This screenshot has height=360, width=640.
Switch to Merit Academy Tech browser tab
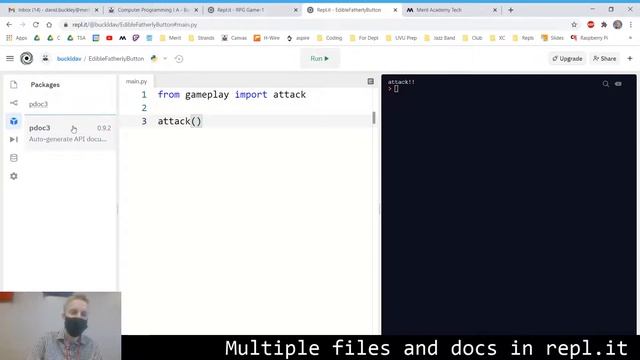[451, 10]
